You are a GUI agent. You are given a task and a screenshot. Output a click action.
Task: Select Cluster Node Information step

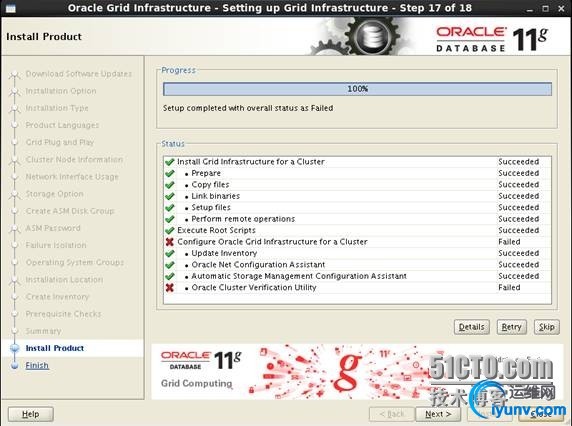[x=74, y=159]
